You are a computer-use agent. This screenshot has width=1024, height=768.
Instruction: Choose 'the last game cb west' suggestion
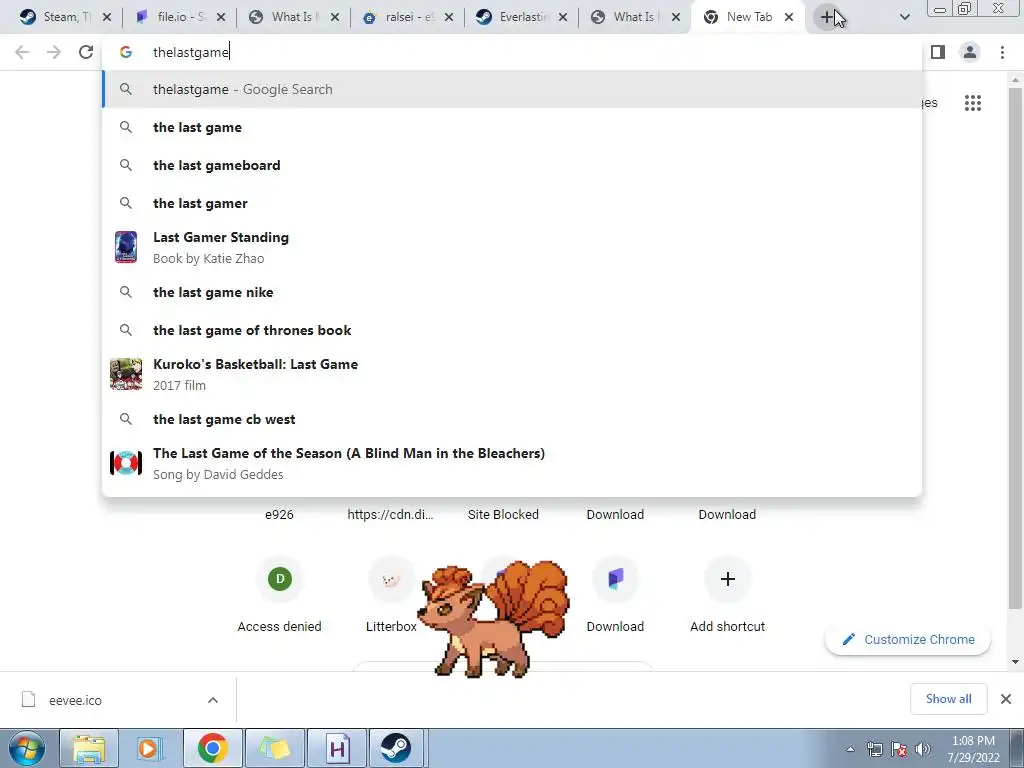coord(512,419)
